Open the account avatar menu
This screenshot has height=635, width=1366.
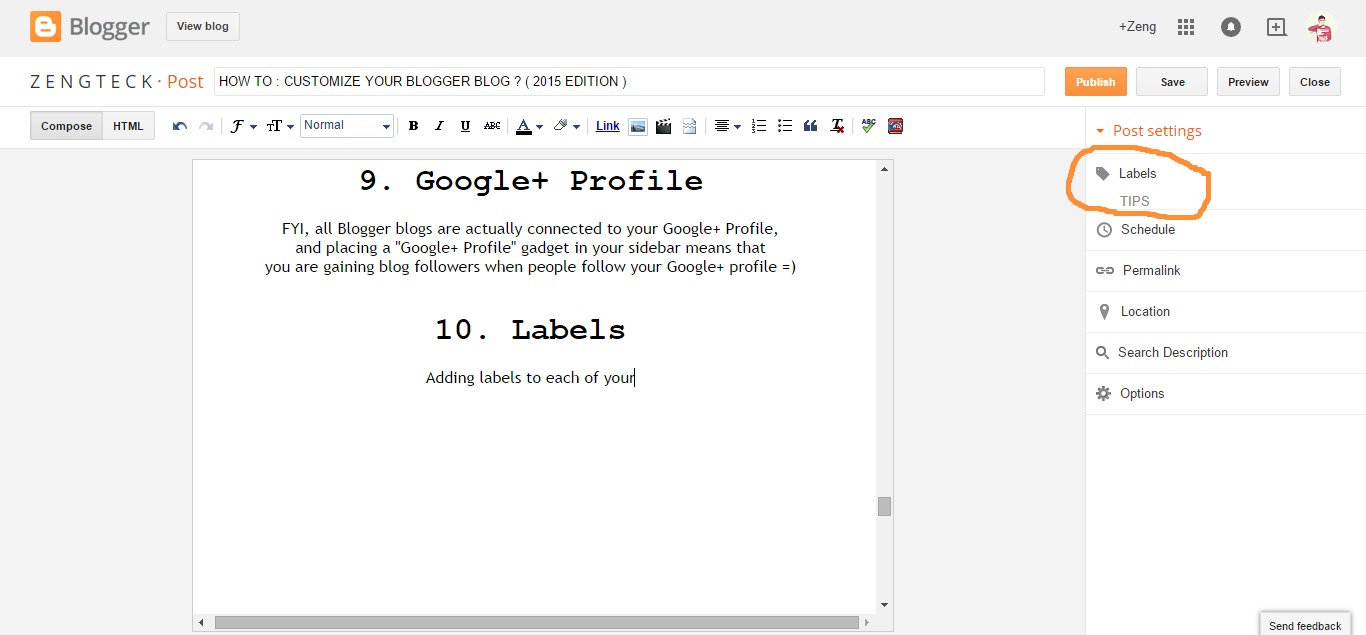(x=1322, y=27)
